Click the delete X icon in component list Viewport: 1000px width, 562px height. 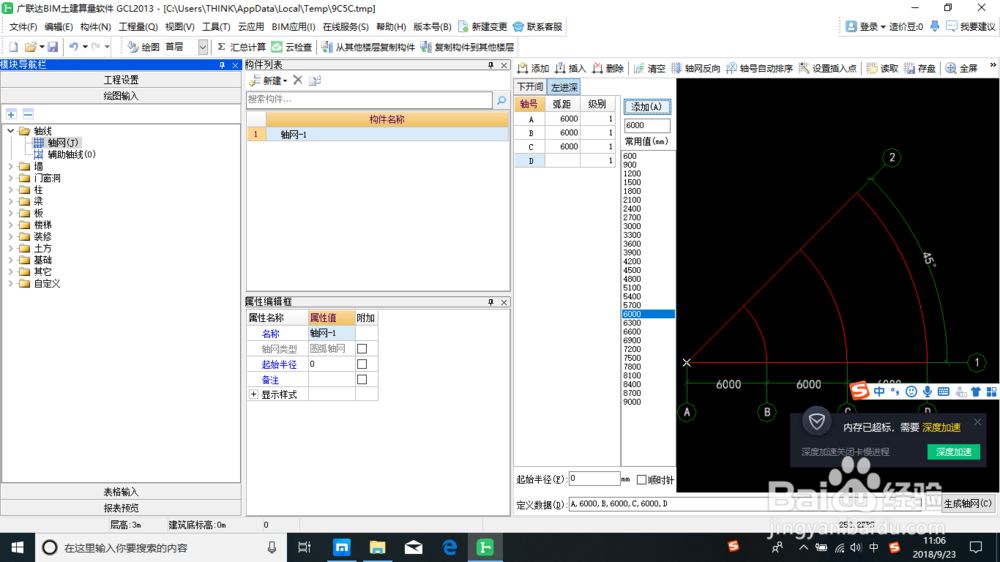(298, 80)
